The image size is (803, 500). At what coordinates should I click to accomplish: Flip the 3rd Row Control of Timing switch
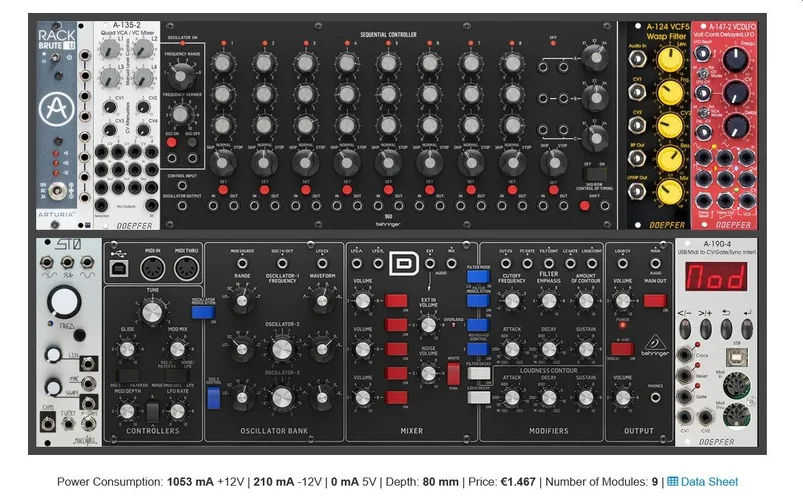pyautogui.click(x=595, y=173)
